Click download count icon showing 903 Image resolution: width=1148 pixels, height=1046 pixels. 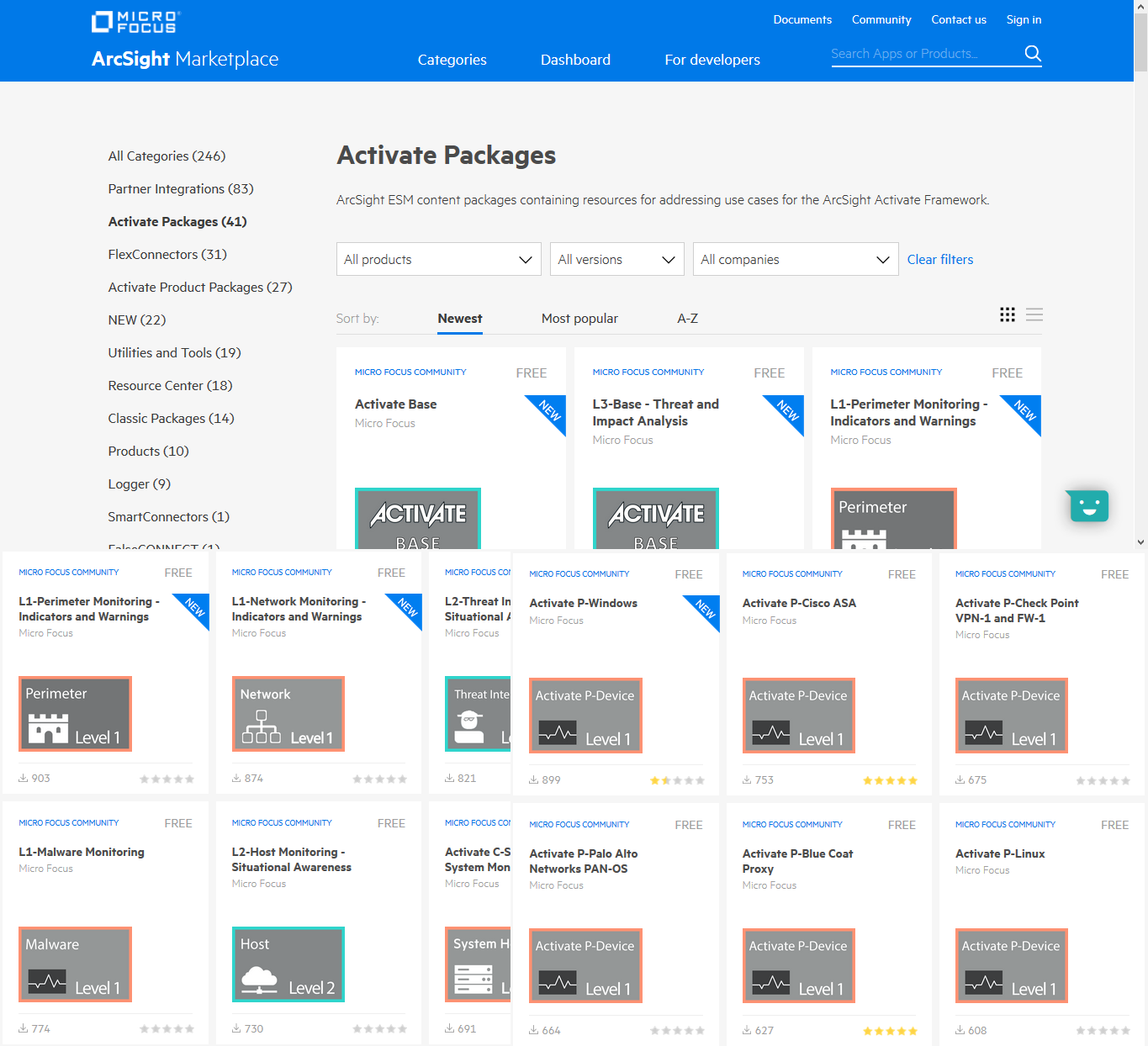[x=24, y=779]
